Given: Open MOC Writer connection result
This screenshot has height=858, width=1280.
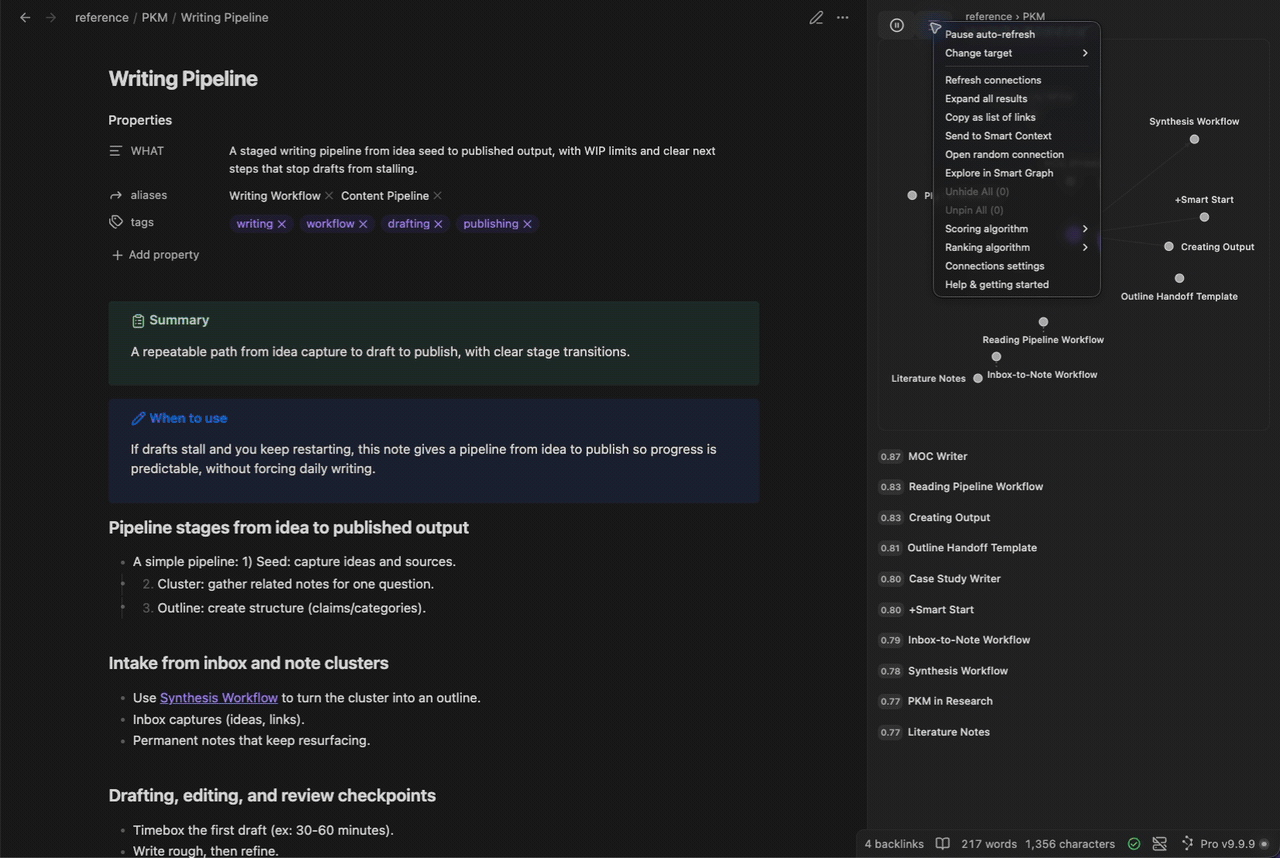Looking at the screenshot, I should click(937, 456).
